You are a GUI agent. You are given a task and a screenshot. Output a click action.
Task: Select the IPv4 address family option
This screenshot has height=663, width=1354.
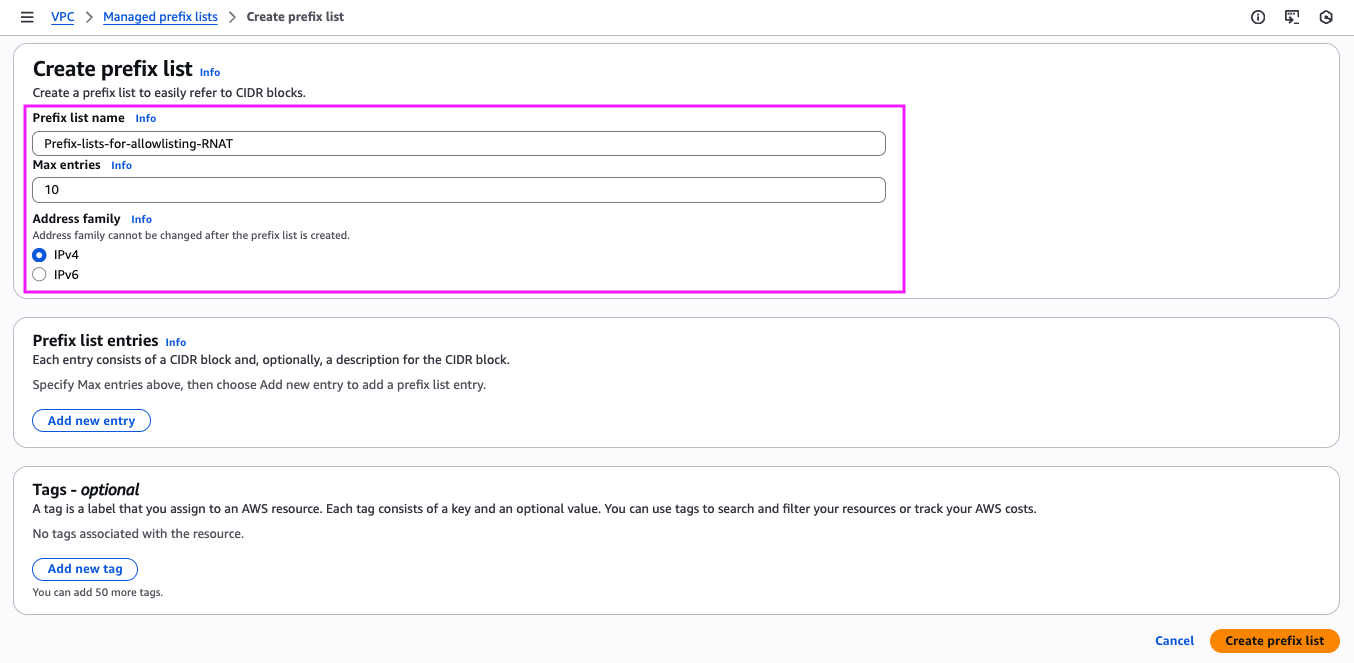click(38, 254)
